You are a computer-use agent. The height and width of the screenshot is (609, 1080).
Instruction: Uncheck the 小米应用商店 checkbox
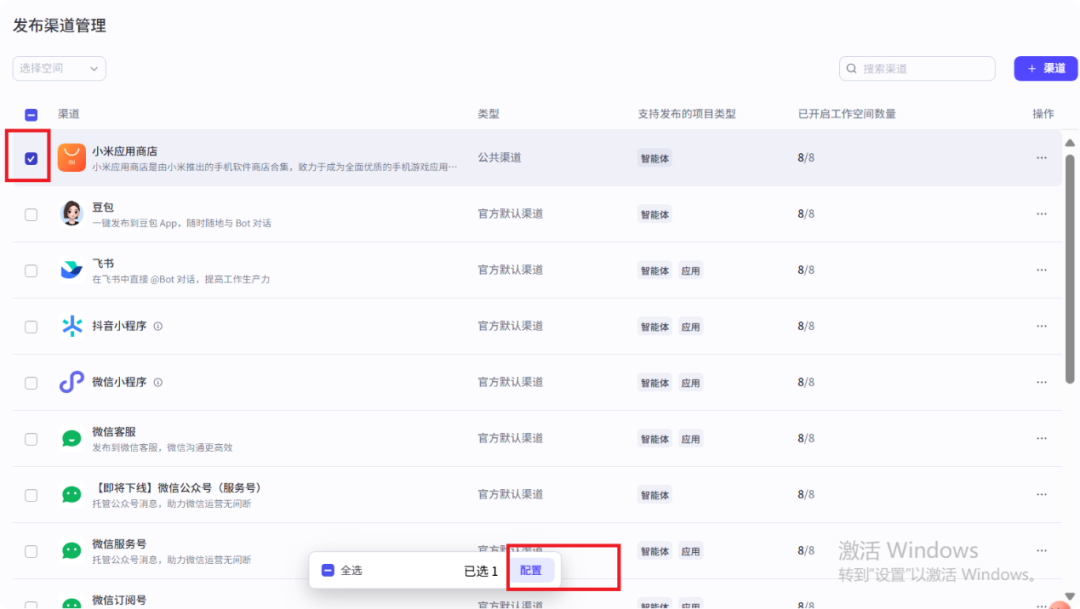pyautogui.click(x=31, y=158)
